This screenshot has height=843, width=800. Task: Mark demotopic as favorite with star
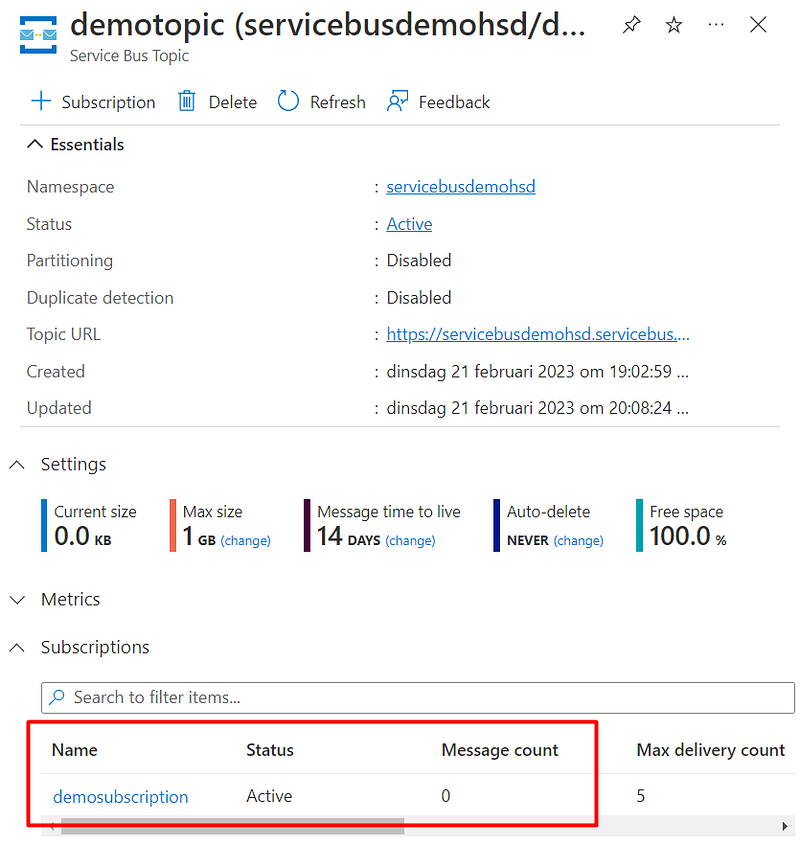pyautogui.click(x=674, y=25)
